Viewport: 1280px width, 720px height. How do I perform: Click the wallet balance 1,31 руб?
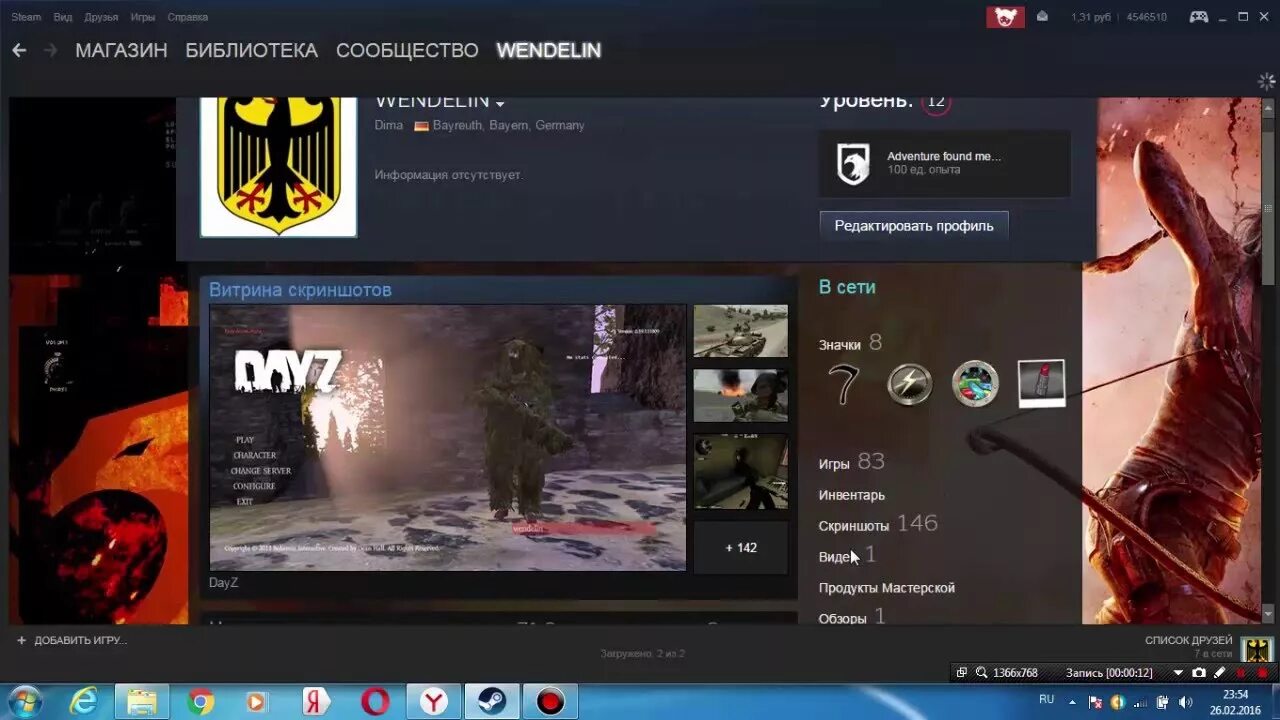pyautogui.click(x=1092, y=17)
